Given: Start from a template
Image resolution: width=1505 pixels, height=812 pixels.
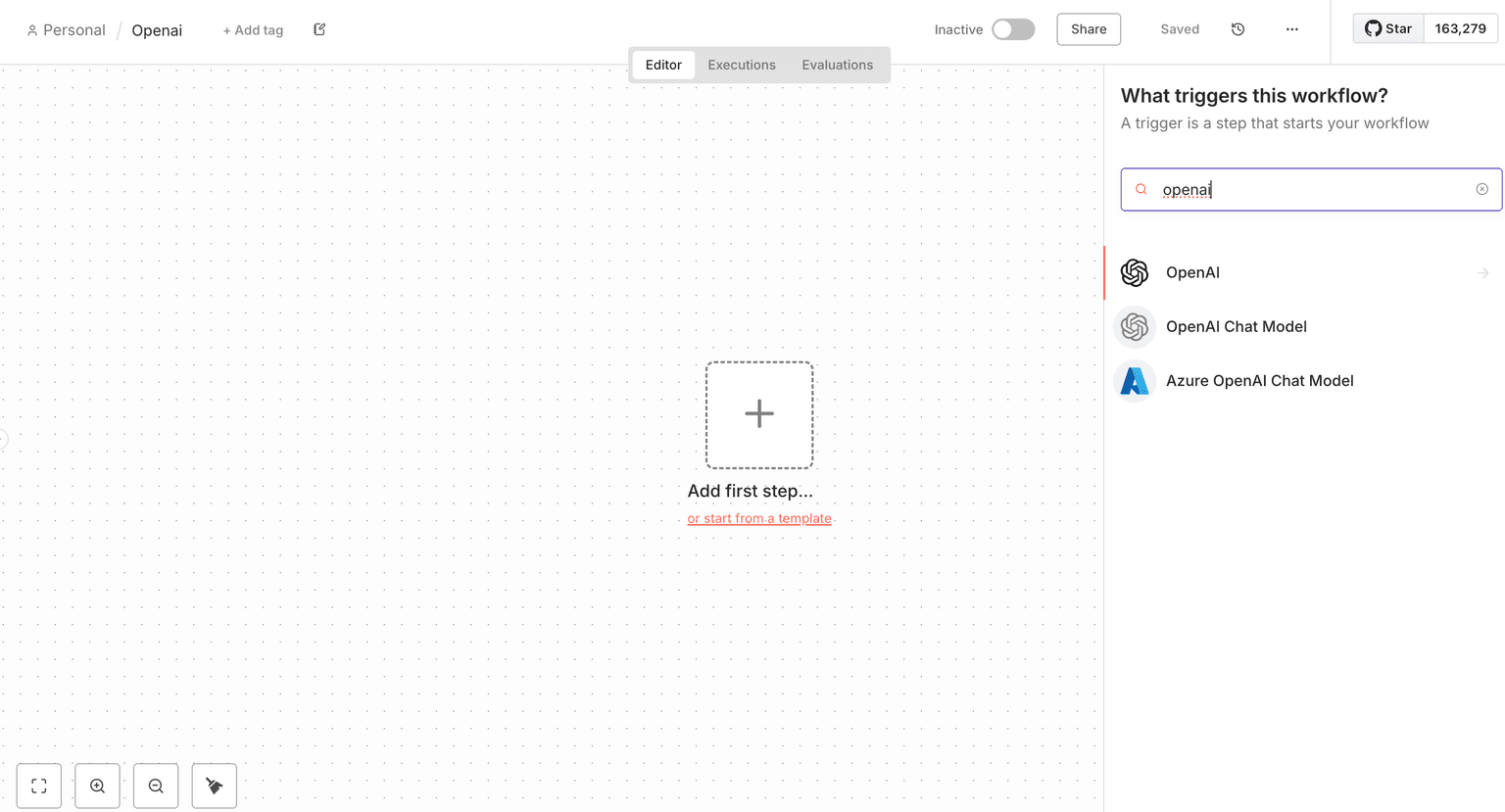Looking at the screenshot, I should tap(759, 517).
